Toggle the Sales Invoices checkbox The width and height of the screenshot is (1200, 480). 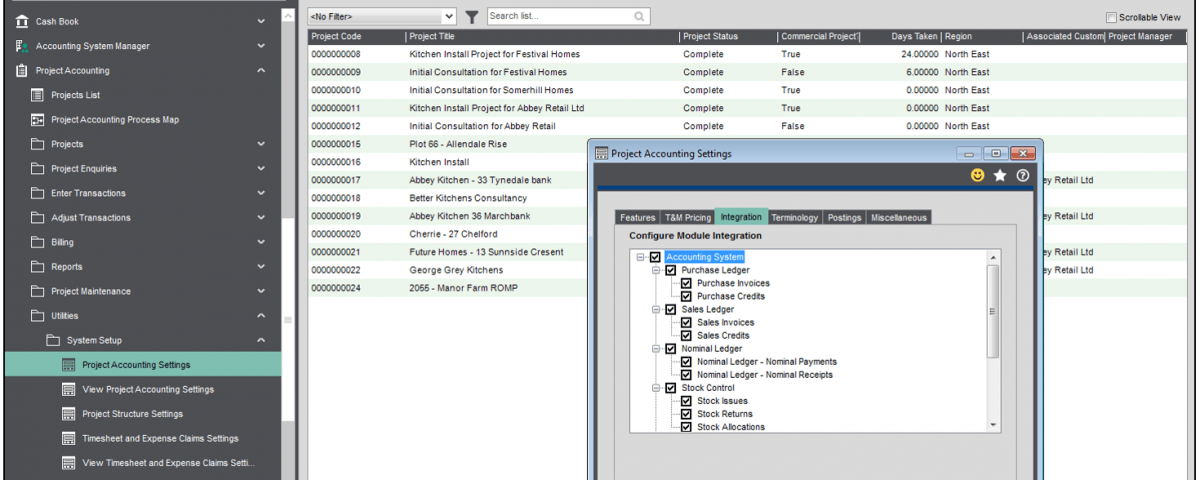pyautogui.click(x=687, y=322)
